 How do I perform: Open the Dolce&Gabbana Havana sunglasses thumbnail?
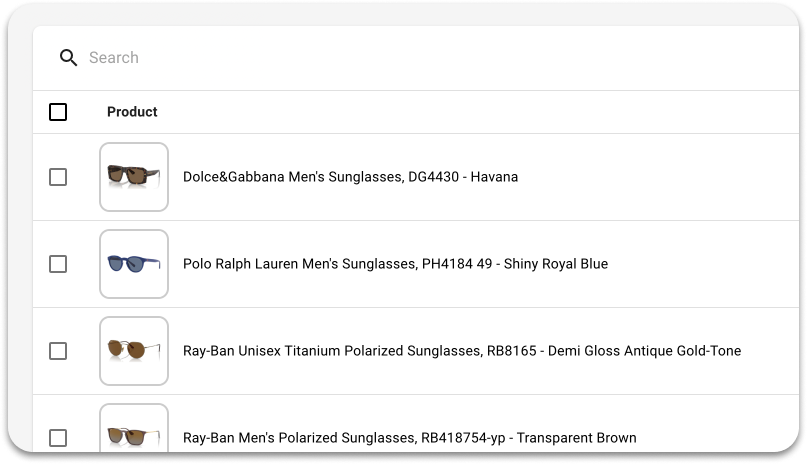tap(134, 177)
